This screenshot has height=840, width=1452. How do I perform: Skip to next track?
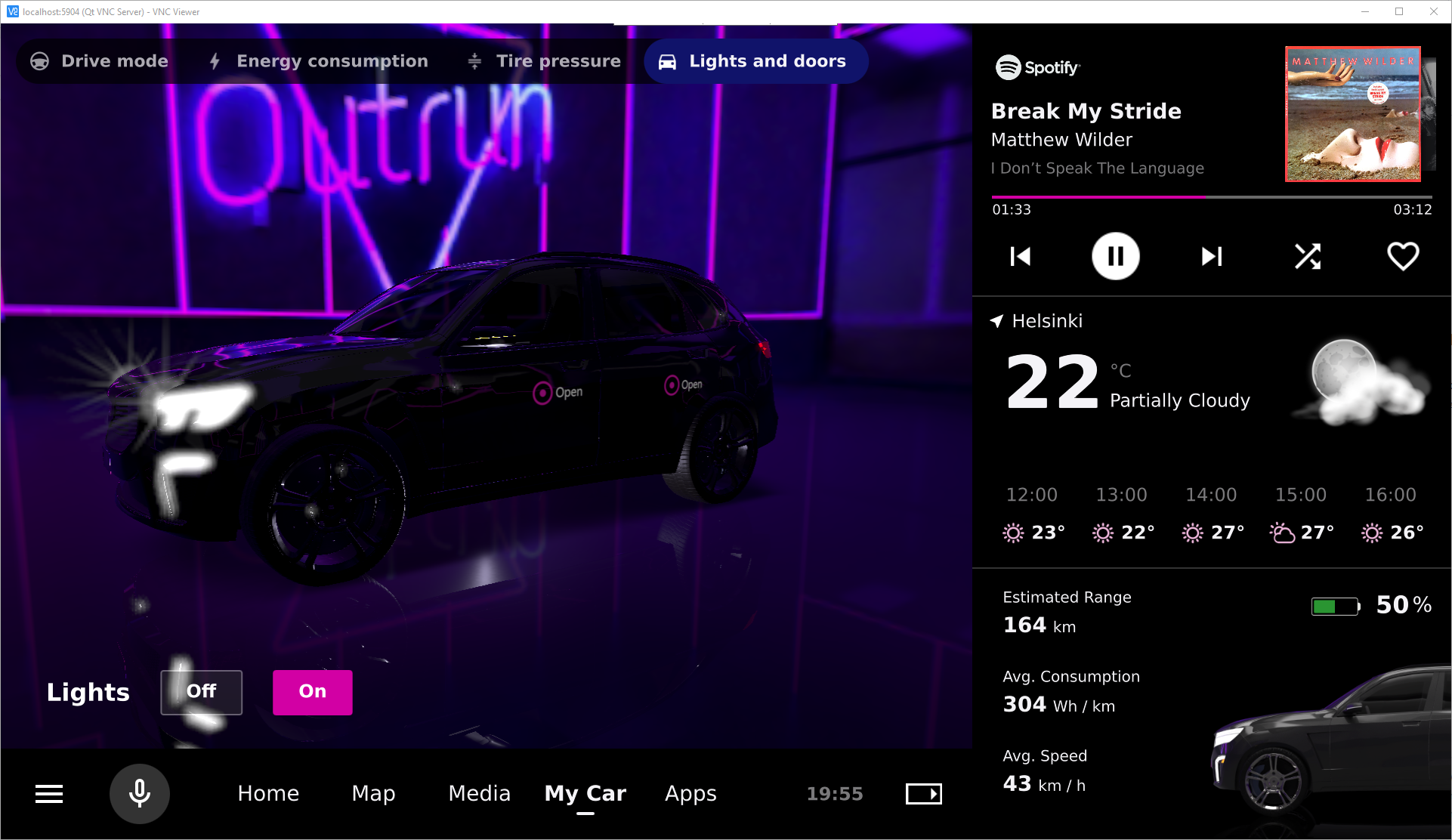click(1212, 257)
